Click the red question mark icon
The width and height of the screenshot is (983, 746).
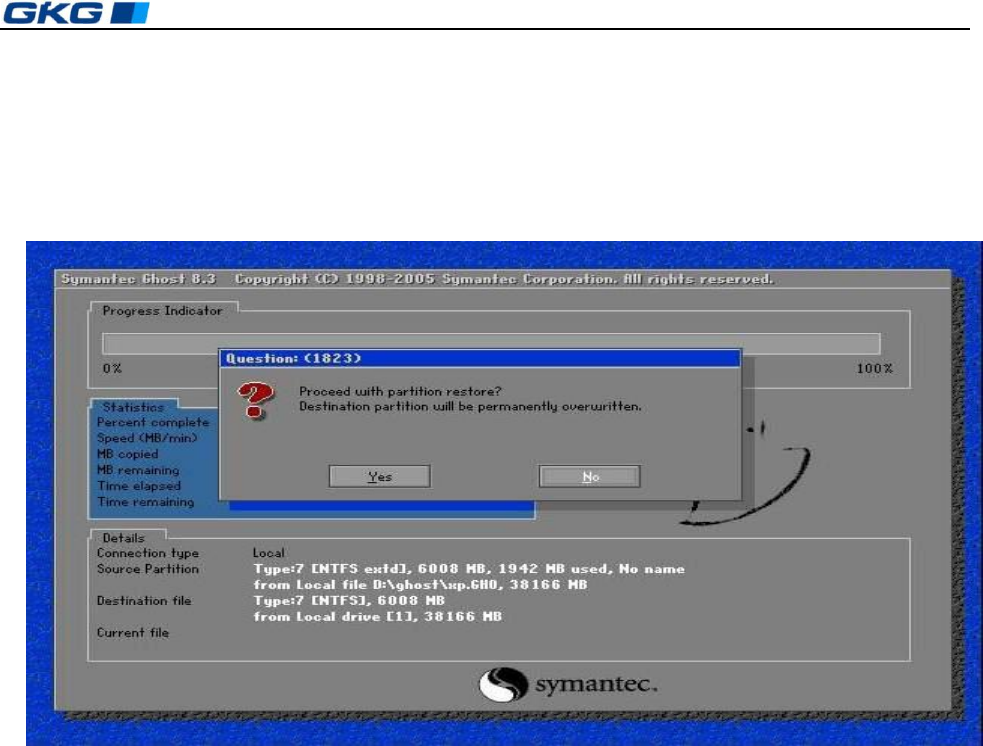(255, 401)
